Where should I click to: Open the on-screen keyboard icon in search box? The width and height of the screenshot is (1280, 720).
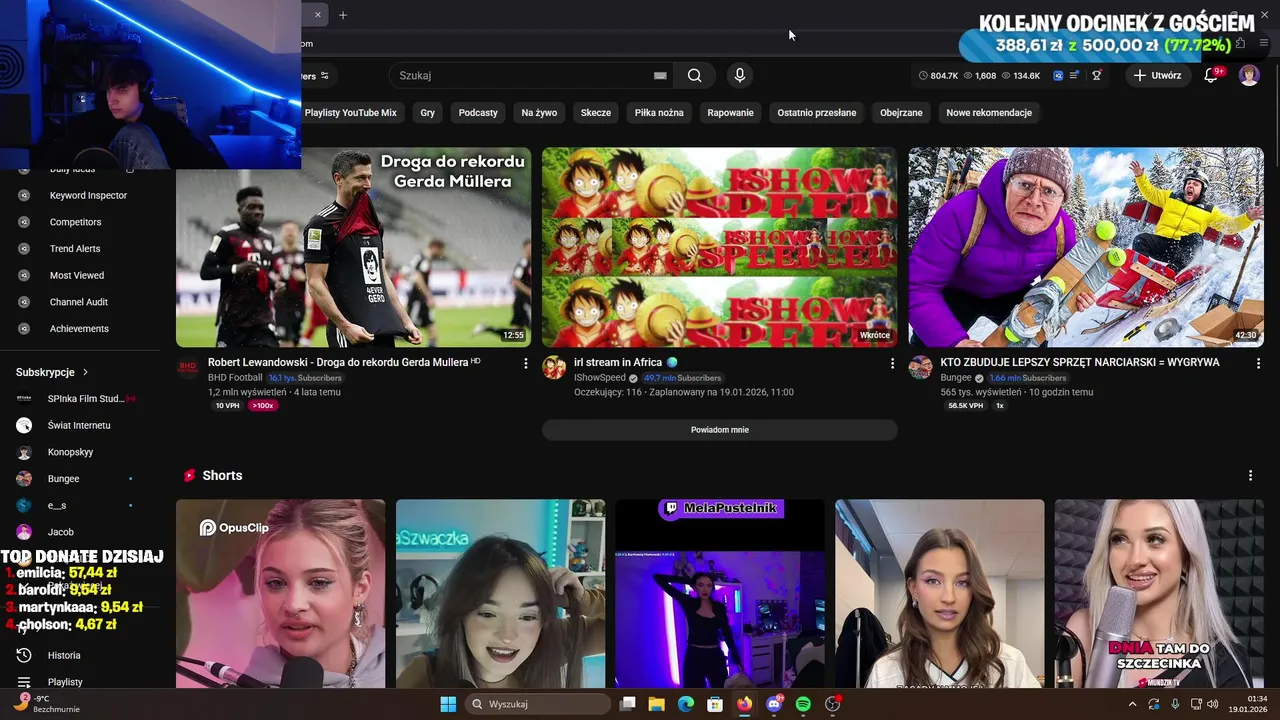[660, 75]
